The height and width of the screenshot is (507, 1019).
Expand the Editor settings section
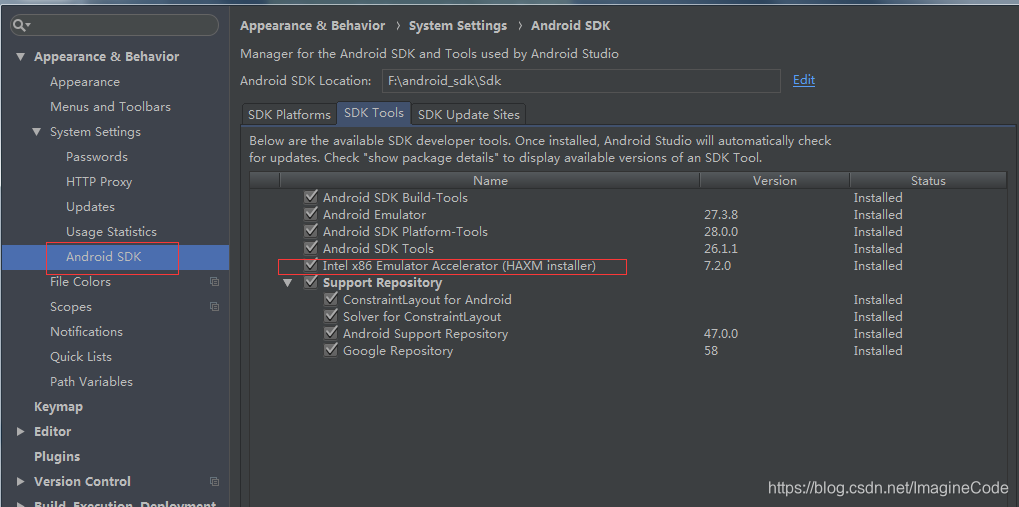[21, 432]
